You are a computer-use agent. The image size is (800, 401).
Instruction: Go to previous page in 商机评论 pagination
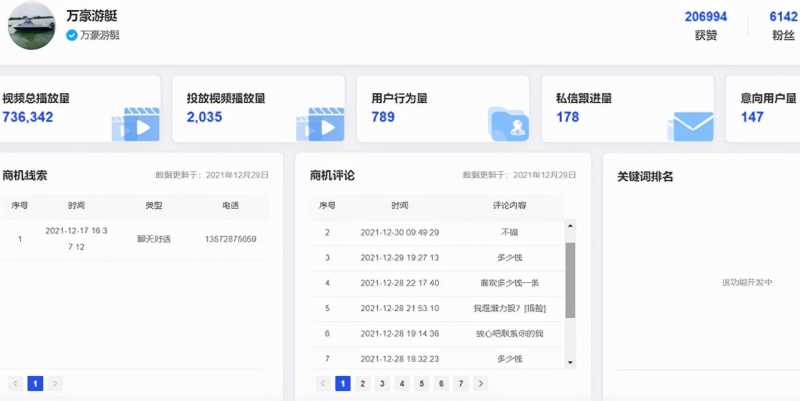click(x=323, y=384)
